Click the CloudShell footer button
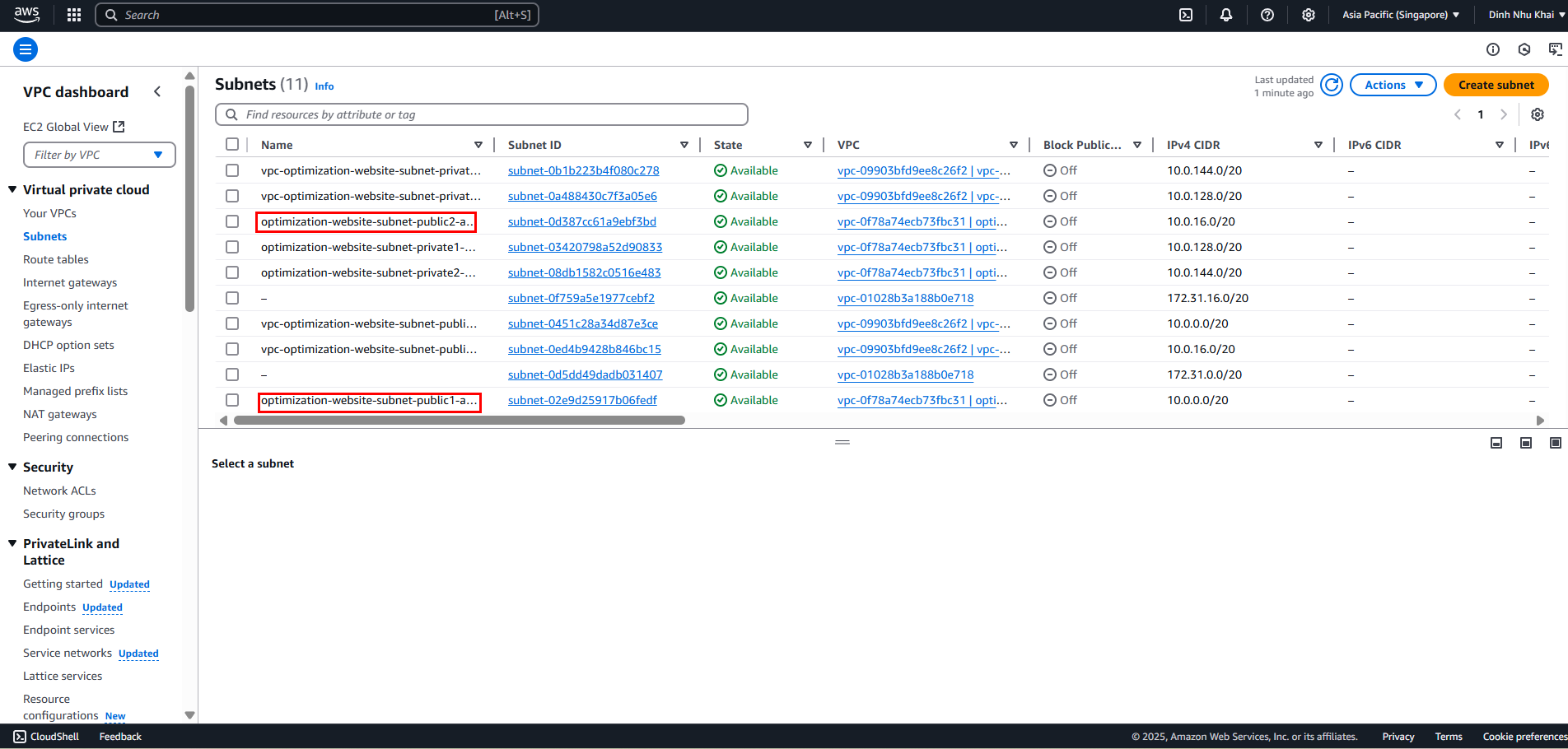The width and height of the screenshot is (1568, 749). (47, 737)
